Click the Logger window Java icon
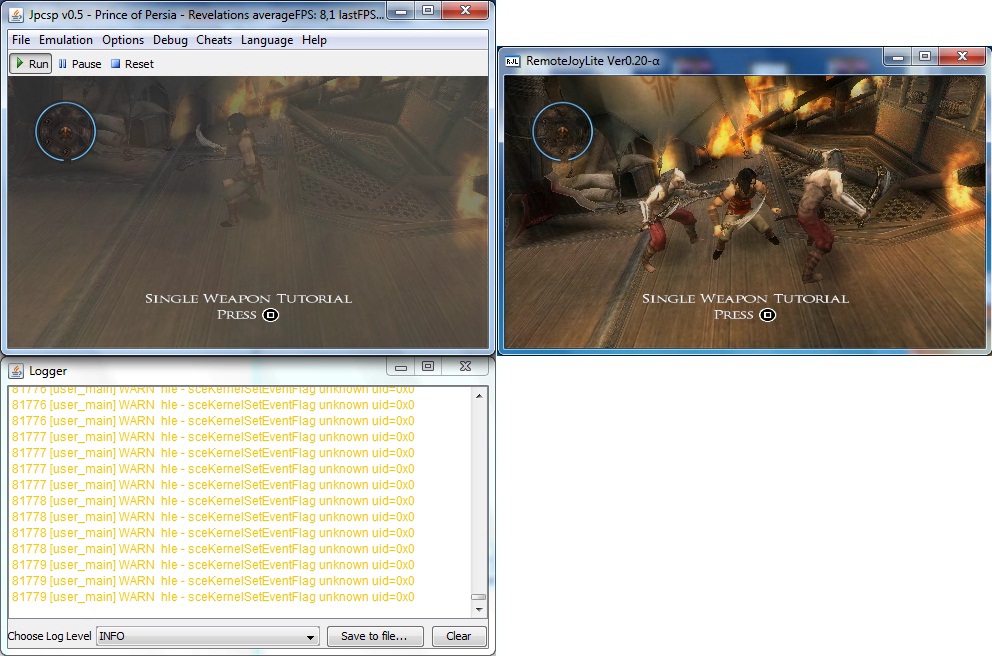Image resolution: width=992 pixels, height=656 pixels. pyautogui.click(x=16, y=371)
